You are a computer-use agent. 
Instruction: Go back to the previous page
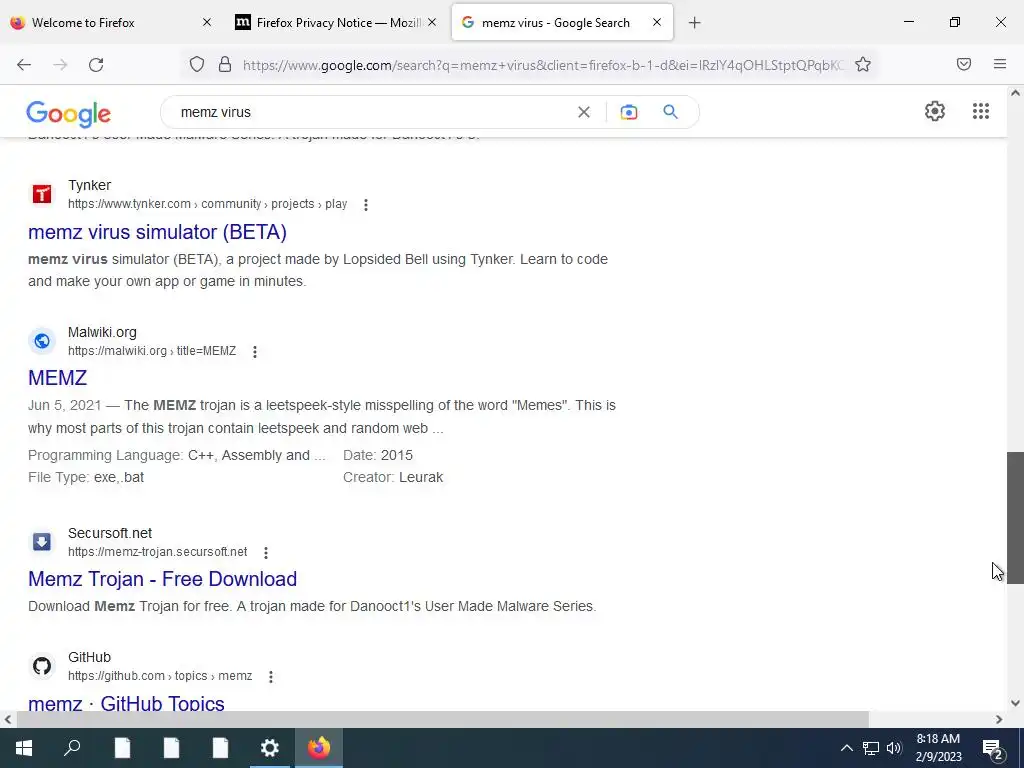click(24, 64)
